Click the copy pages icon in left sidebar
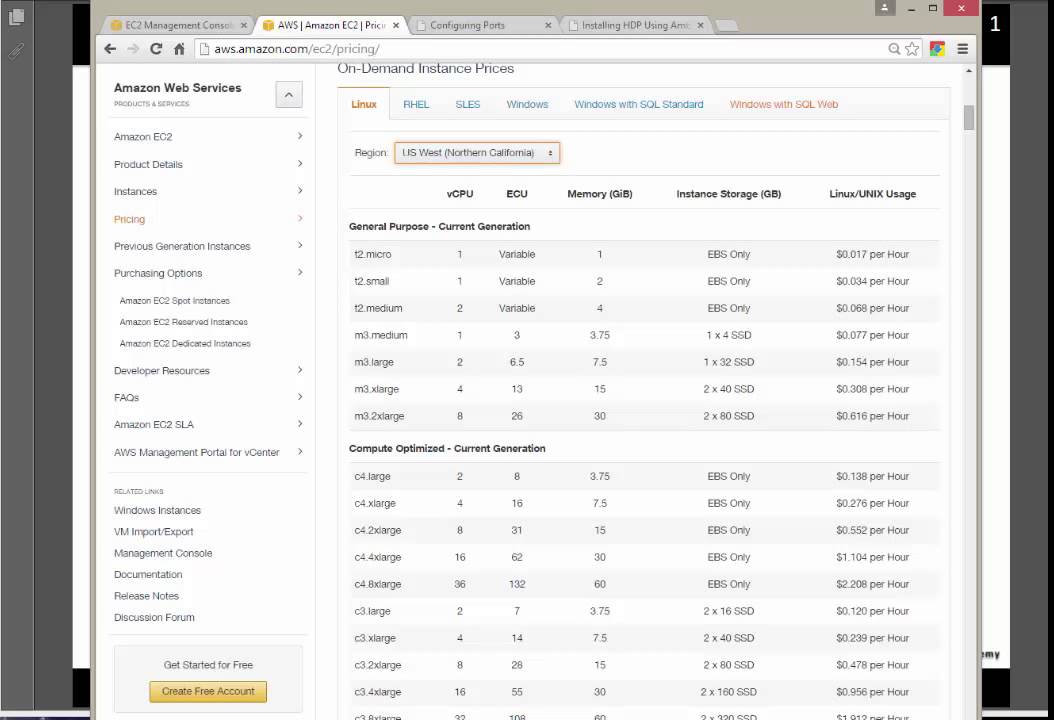1054x720 pixels. click(x=16, y=16)
